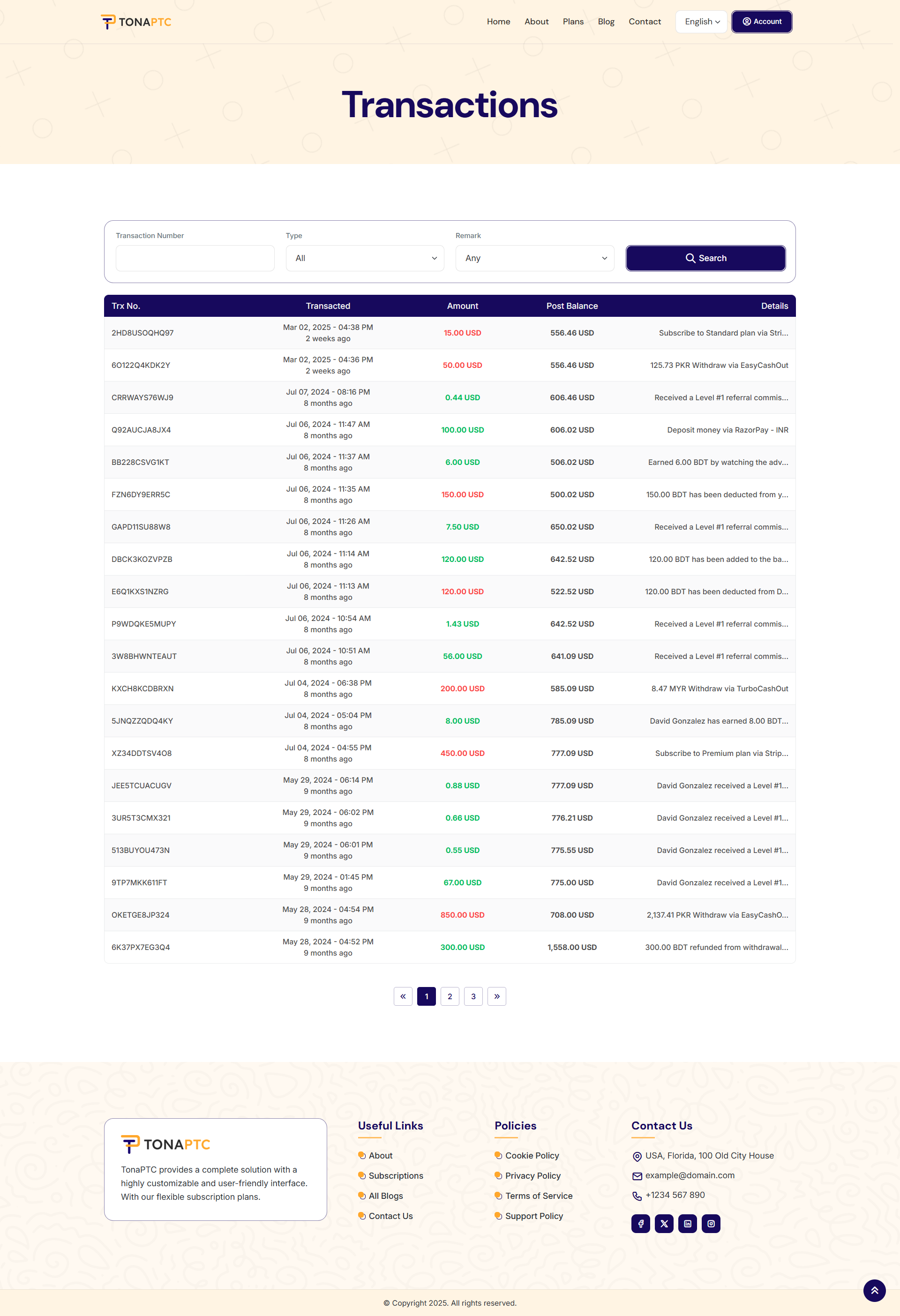The height and width of the screenshot is (1316, 900).
Task: Open the Privacy Policy footer link
Action: tap(532, 1175)
